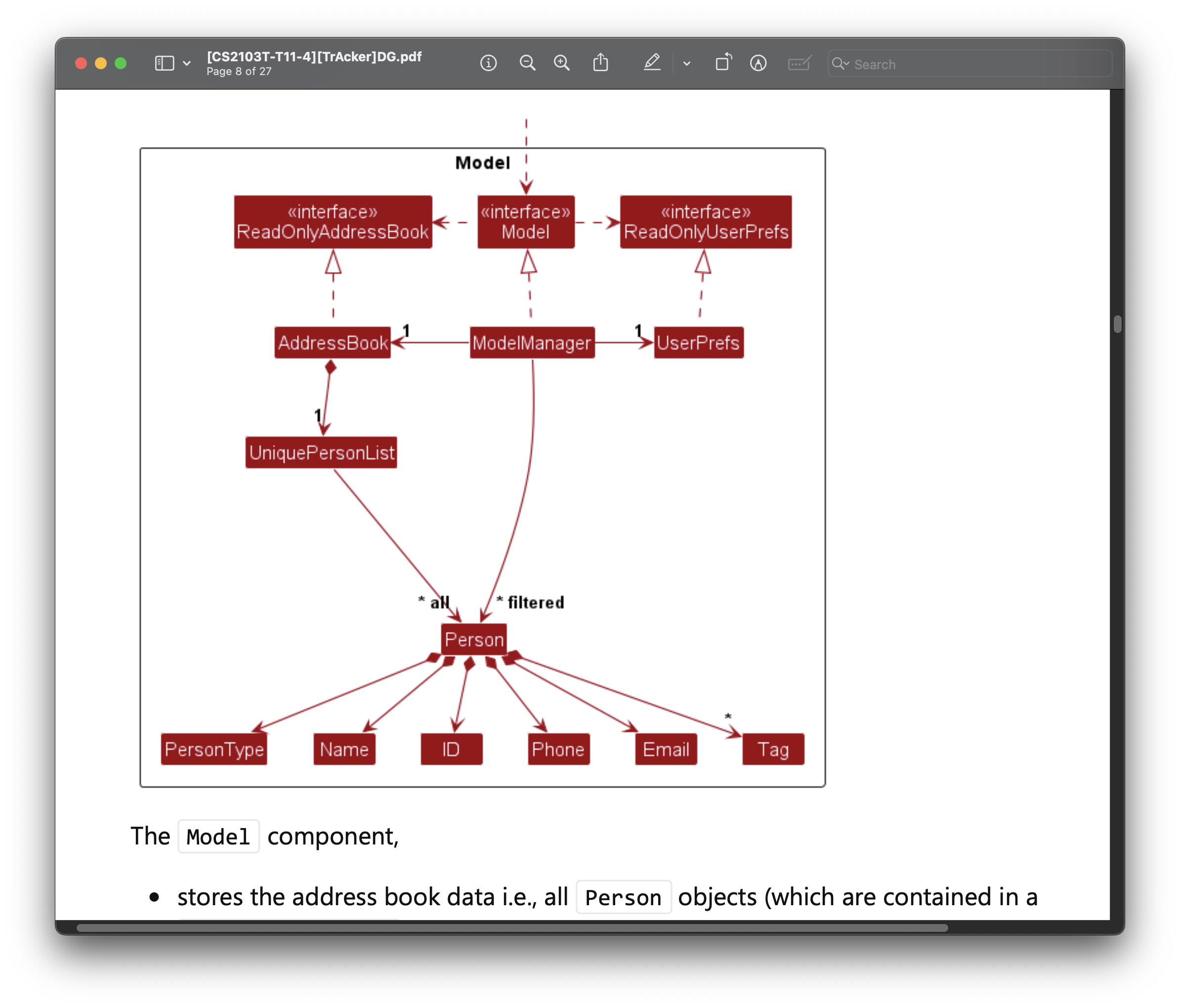Rotate the page with rotate icon
The width and height of the screenshot is (1180, 1008).
click(x=723, y=63)
